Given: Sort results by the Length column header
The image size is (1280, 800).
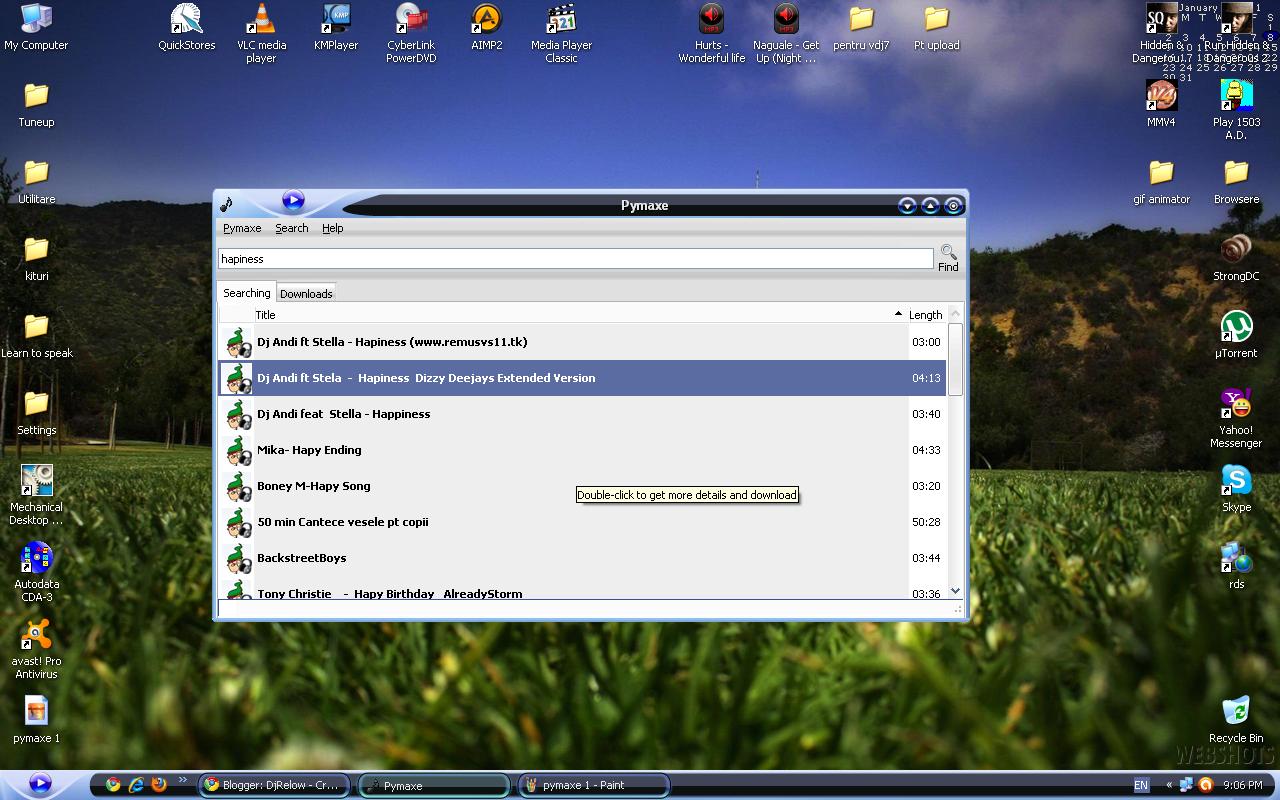Looking at the screenshot, I should coord(925,314).
